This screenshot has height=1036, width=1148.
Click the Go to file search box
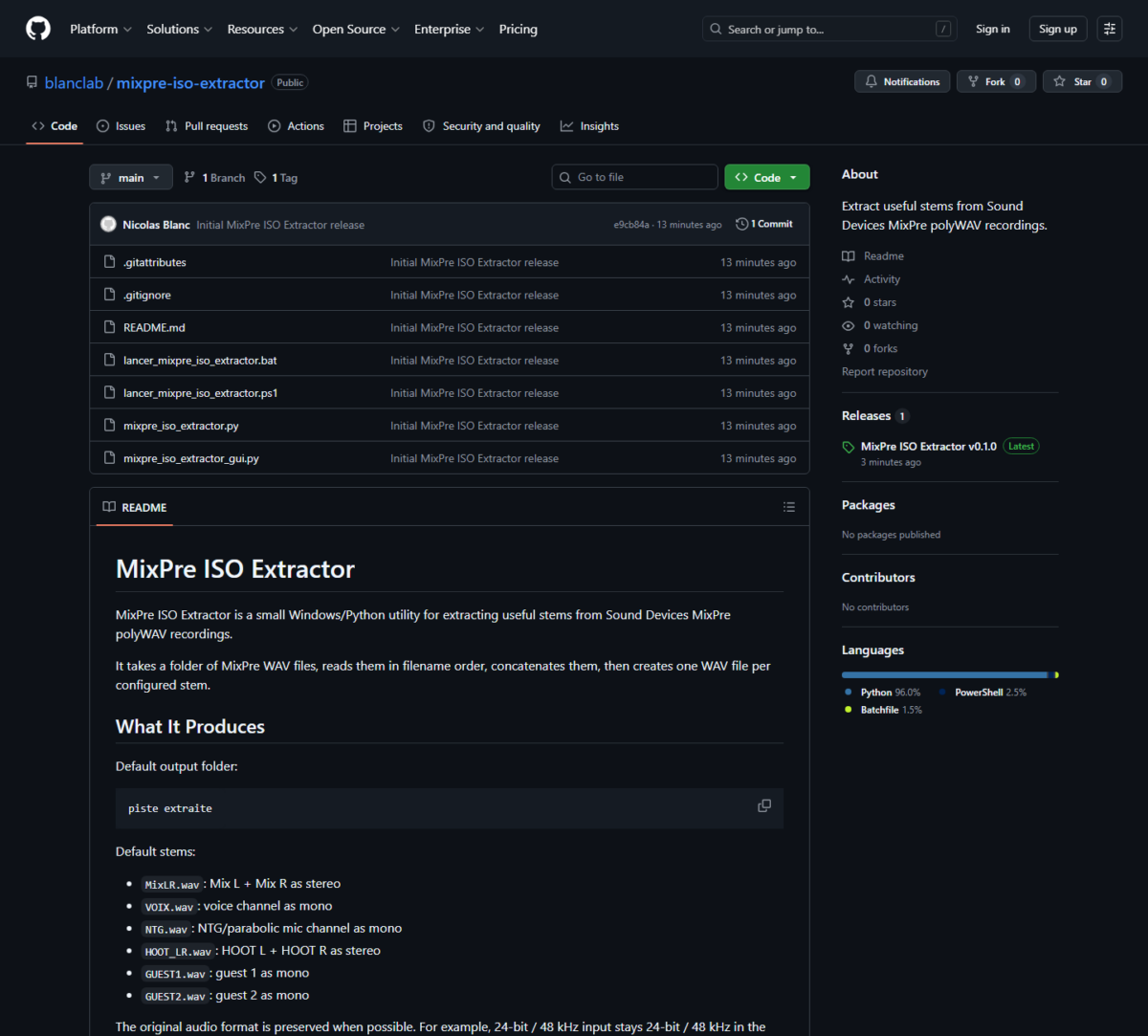point(635,177)
